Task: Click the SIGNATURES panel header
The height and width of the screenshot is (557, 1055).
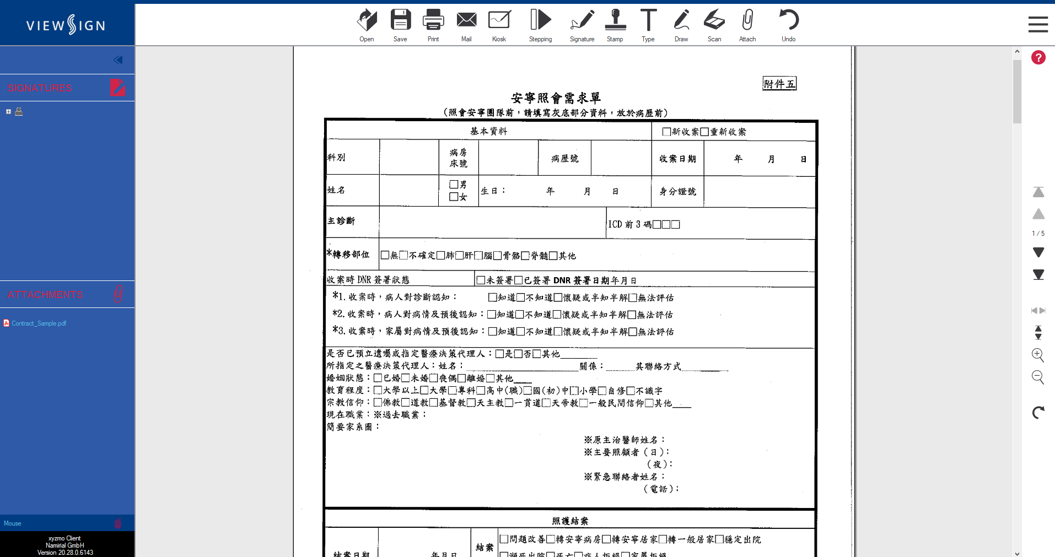Action: [x=40, y=88]
